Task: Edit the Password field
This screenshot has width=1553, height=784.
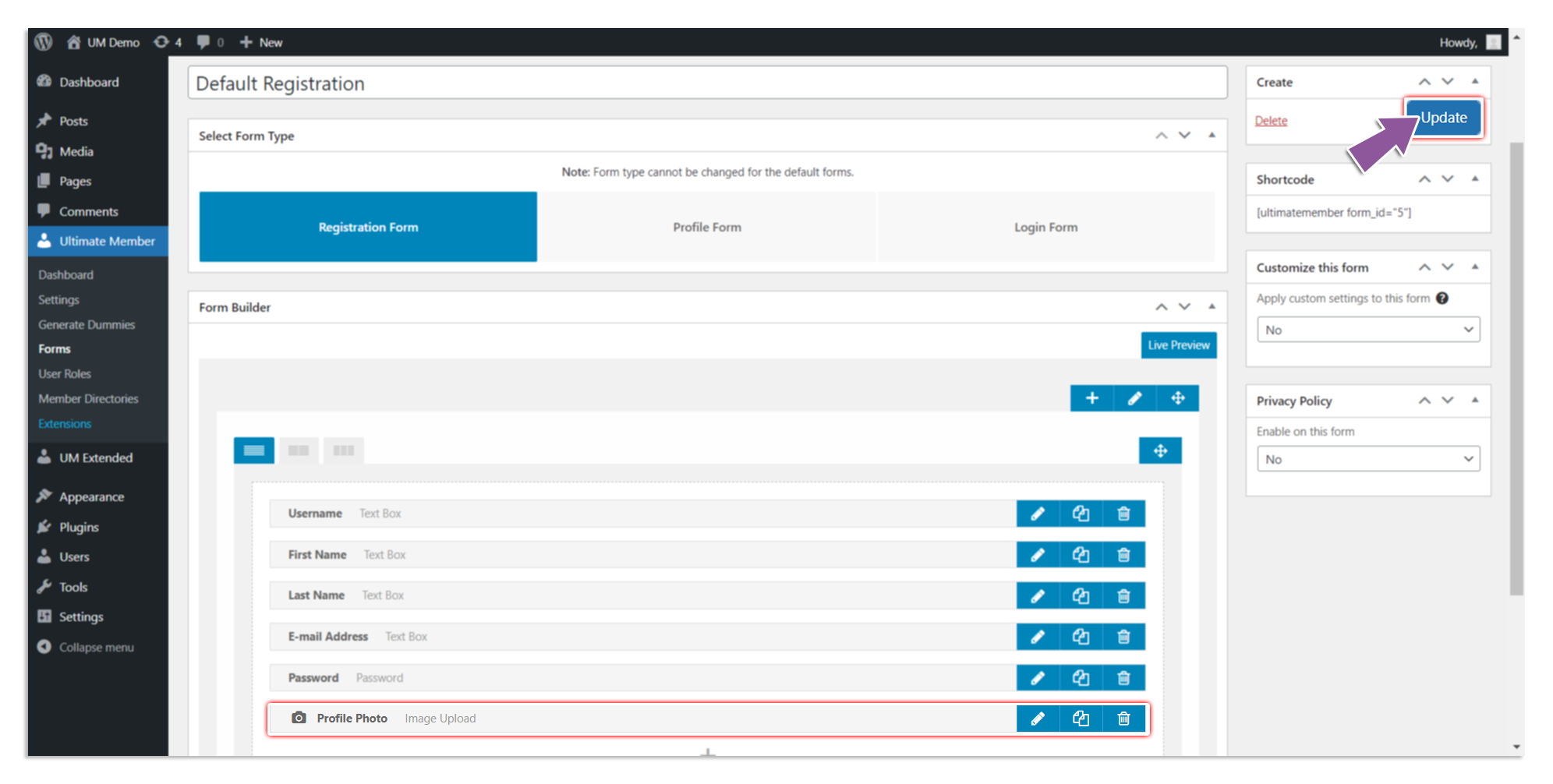Action: (x=1038, y=678)
